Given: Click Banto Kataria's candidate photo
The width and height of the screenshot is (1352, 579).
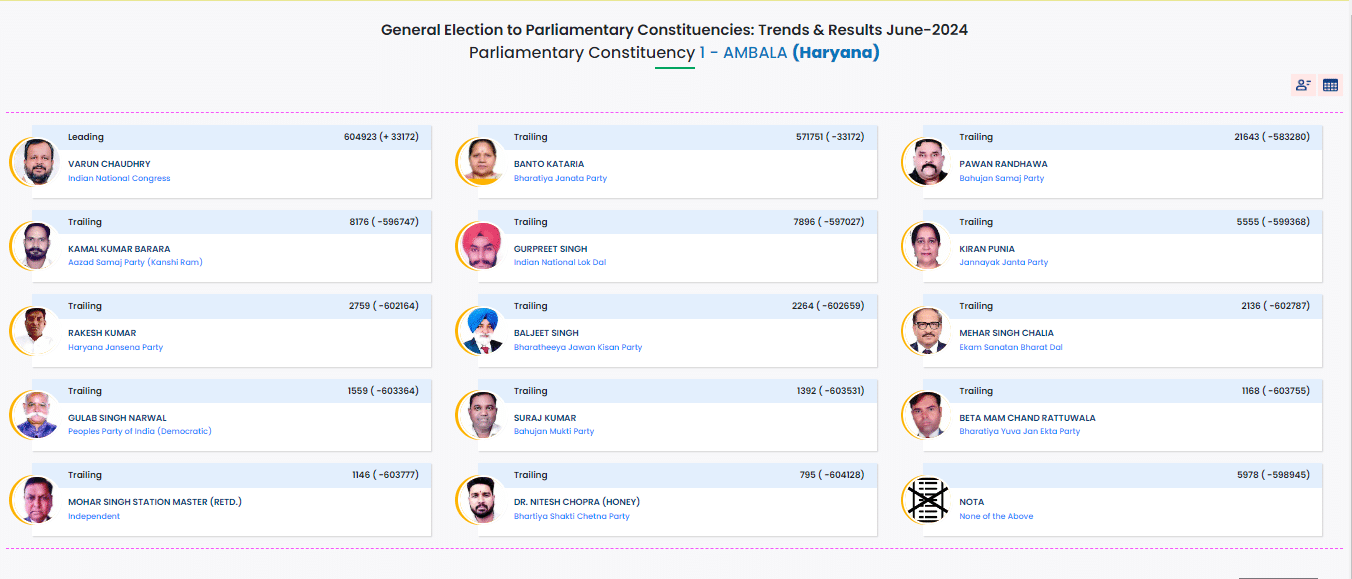Looking at the screenshot, I should pyautogui.click(x=483, y=162).
